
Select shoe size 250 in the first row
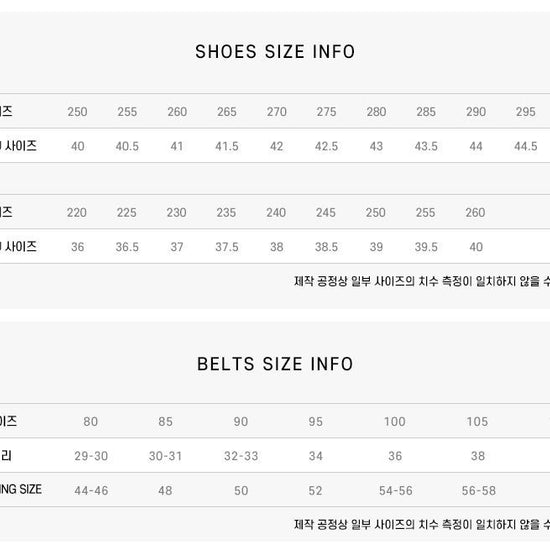point(77,112)
